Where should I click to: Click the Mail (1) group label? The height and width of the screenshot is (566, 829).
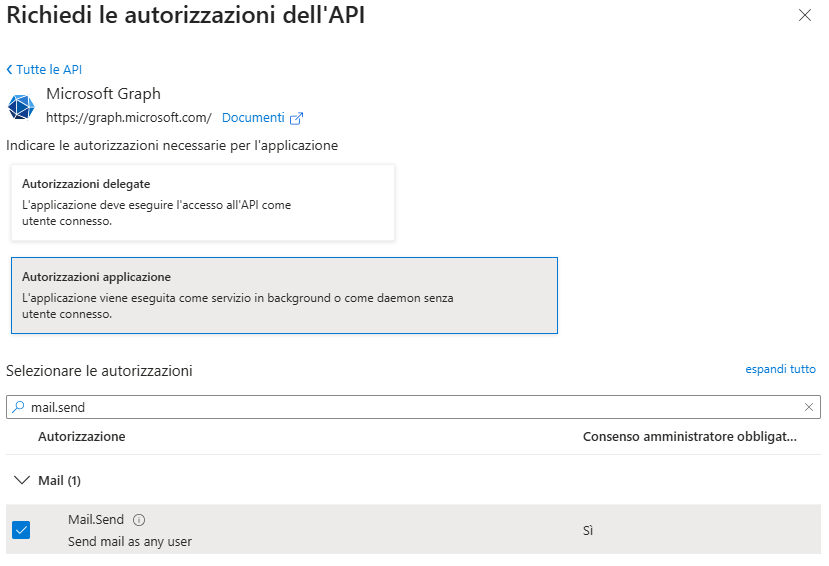(x=59, y=481)
